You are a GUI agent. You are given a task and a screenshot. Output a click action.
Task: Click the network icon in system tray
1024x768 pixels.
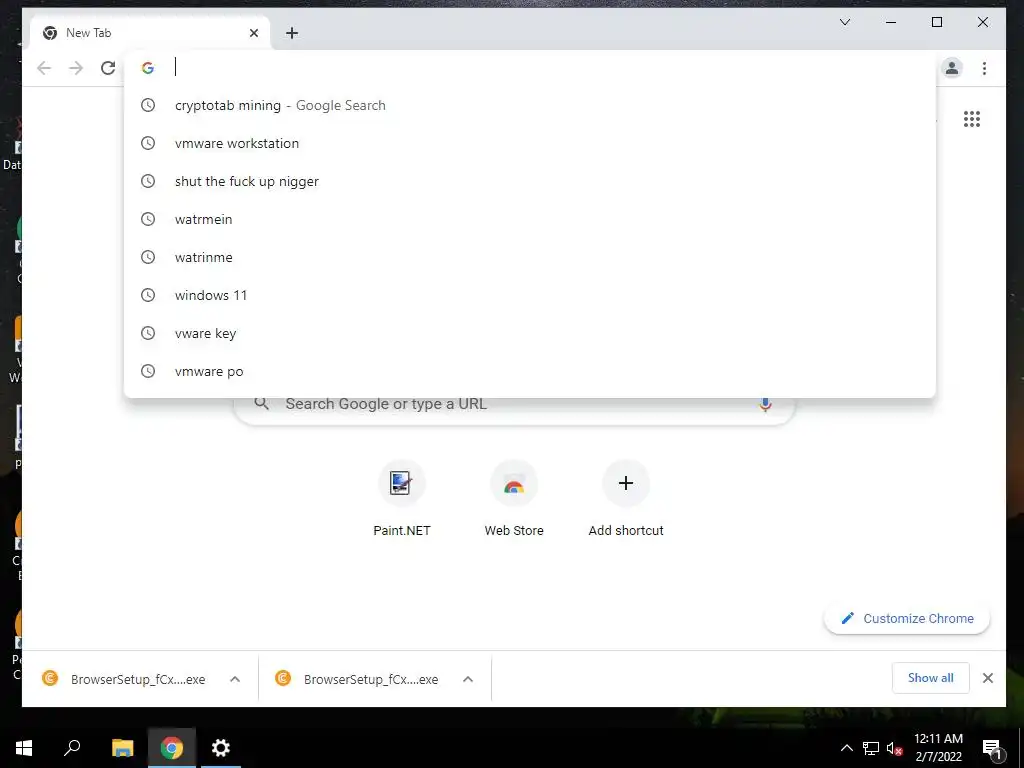coord(871,748)
